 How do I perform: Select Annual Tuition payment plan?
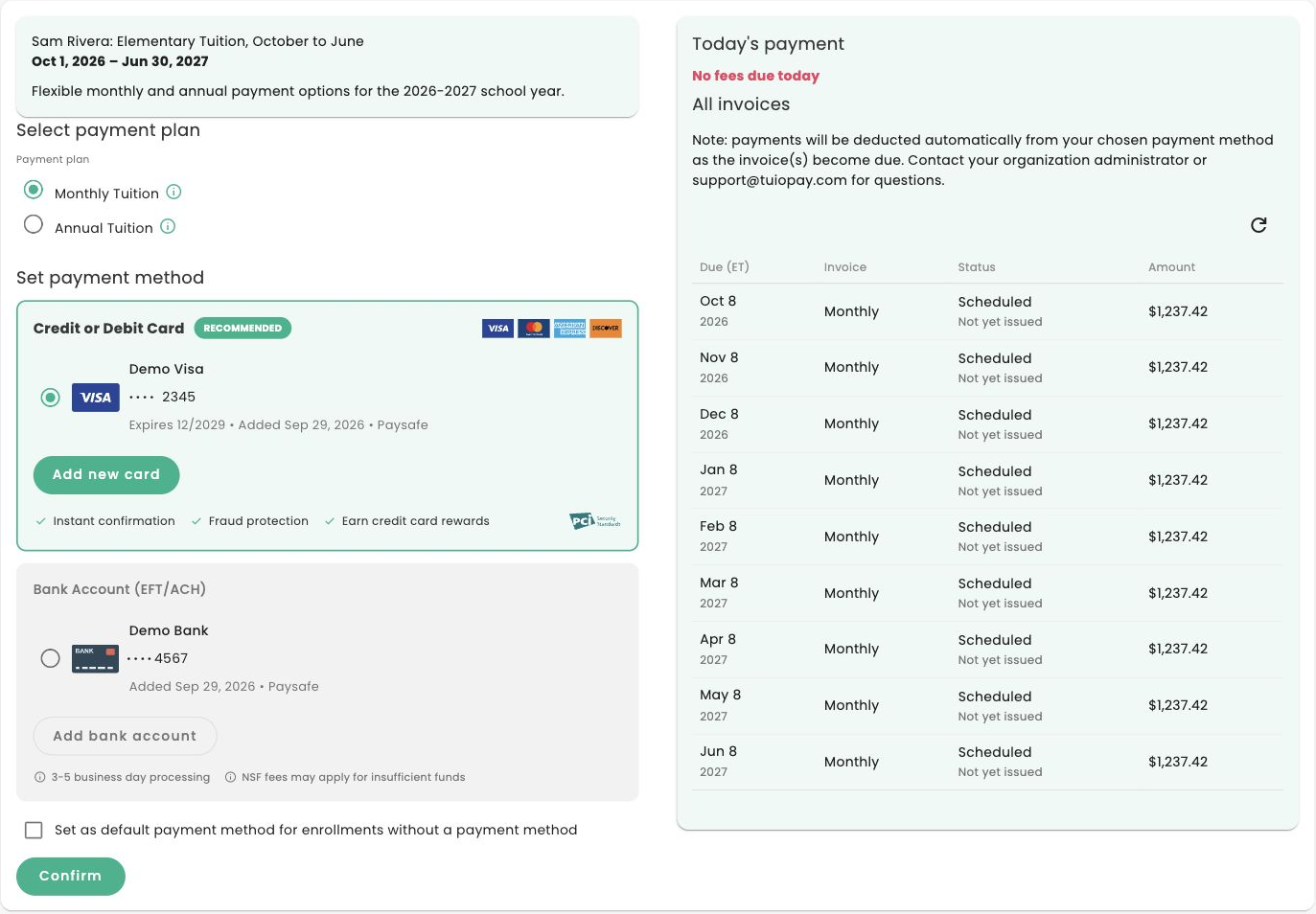pos(34,224)
